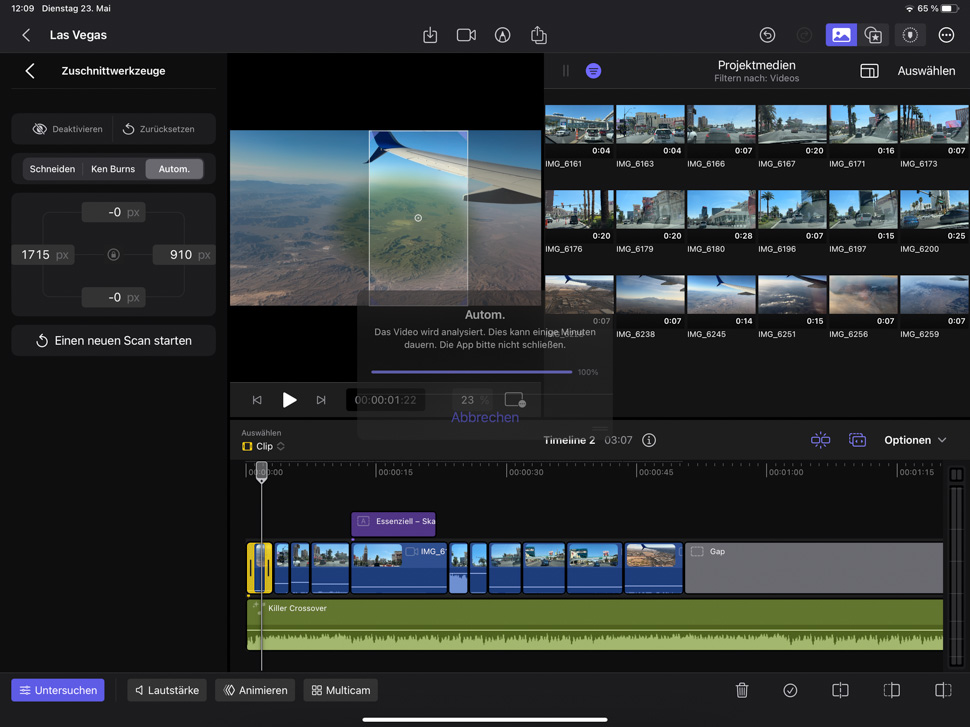
Task: Select the Gap clip in timeline
Action: 814,568
